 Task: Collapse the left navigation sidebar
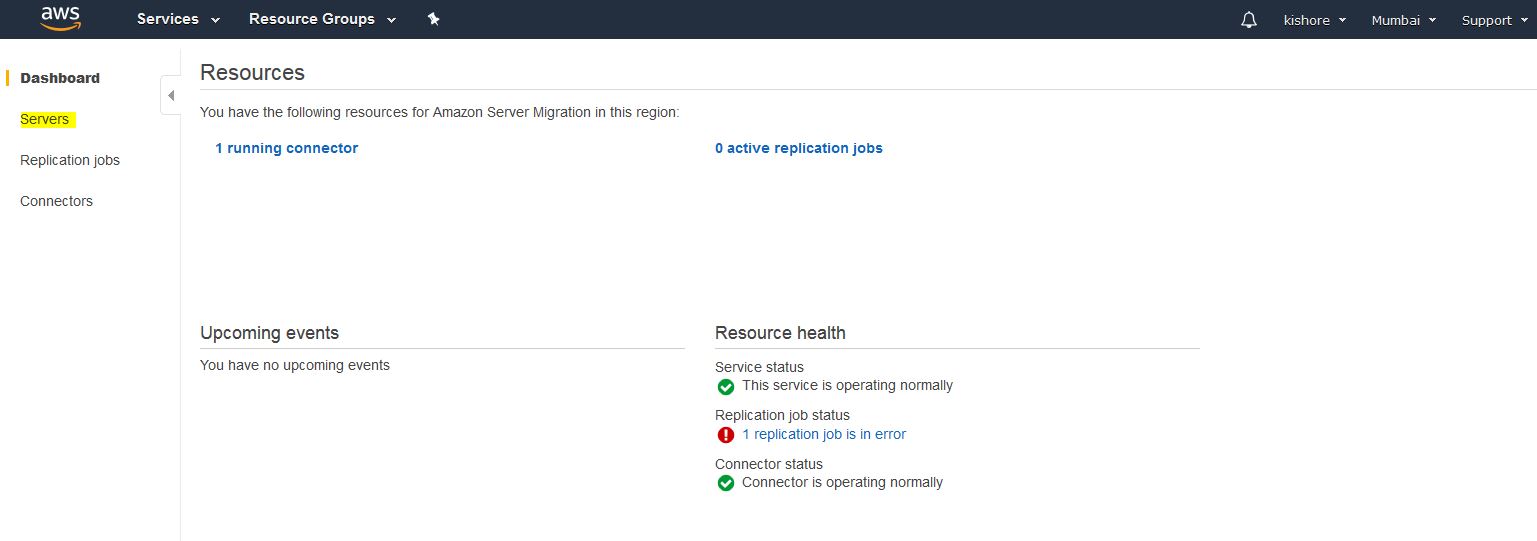[170, 95]
